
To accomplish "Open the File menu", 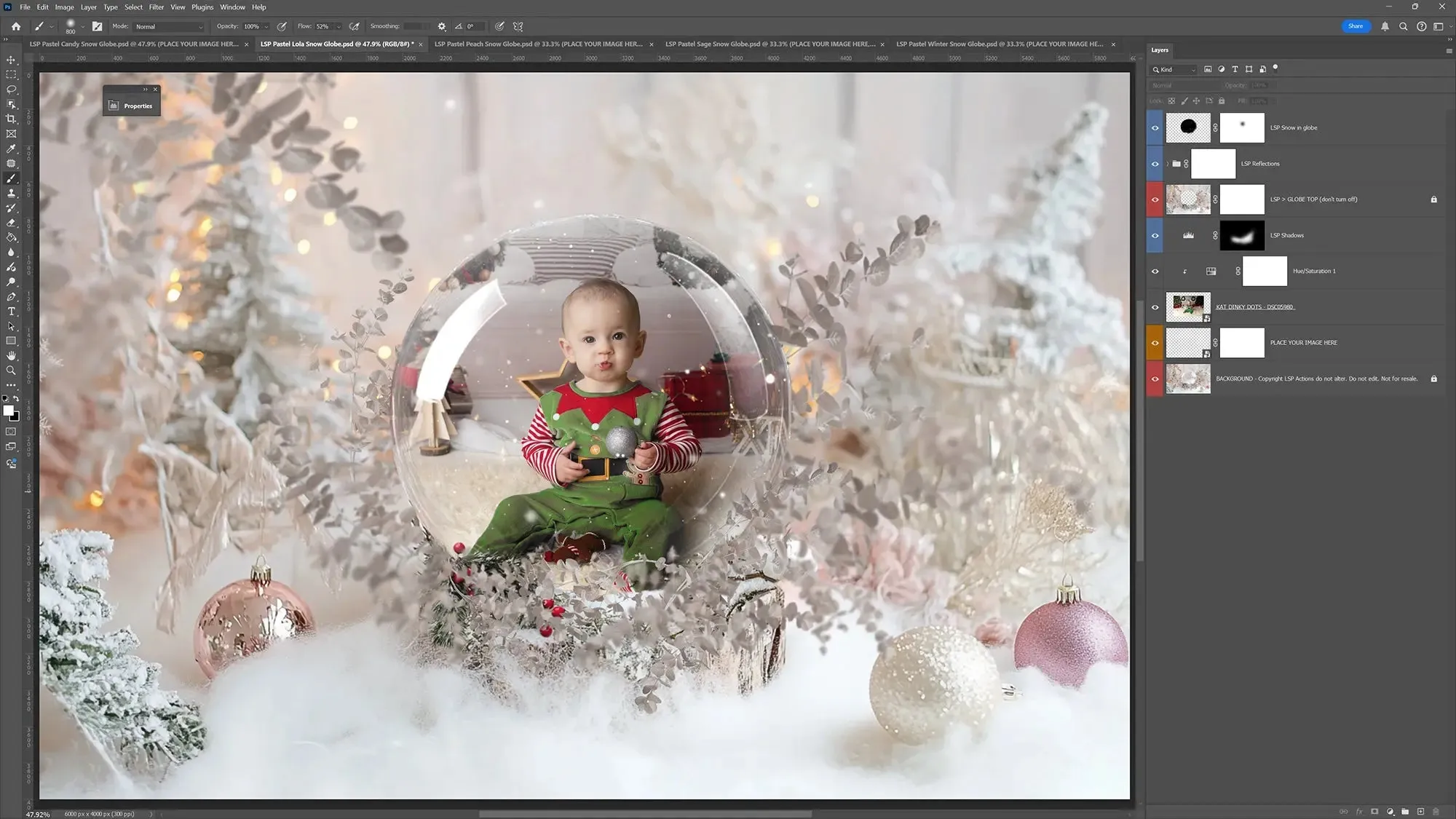I will click(x=25, y=7).
